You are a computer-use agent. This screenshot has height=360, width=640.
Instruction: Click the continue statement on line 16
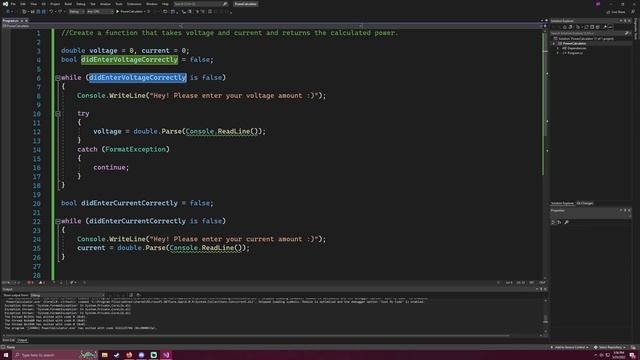(109, 167)
